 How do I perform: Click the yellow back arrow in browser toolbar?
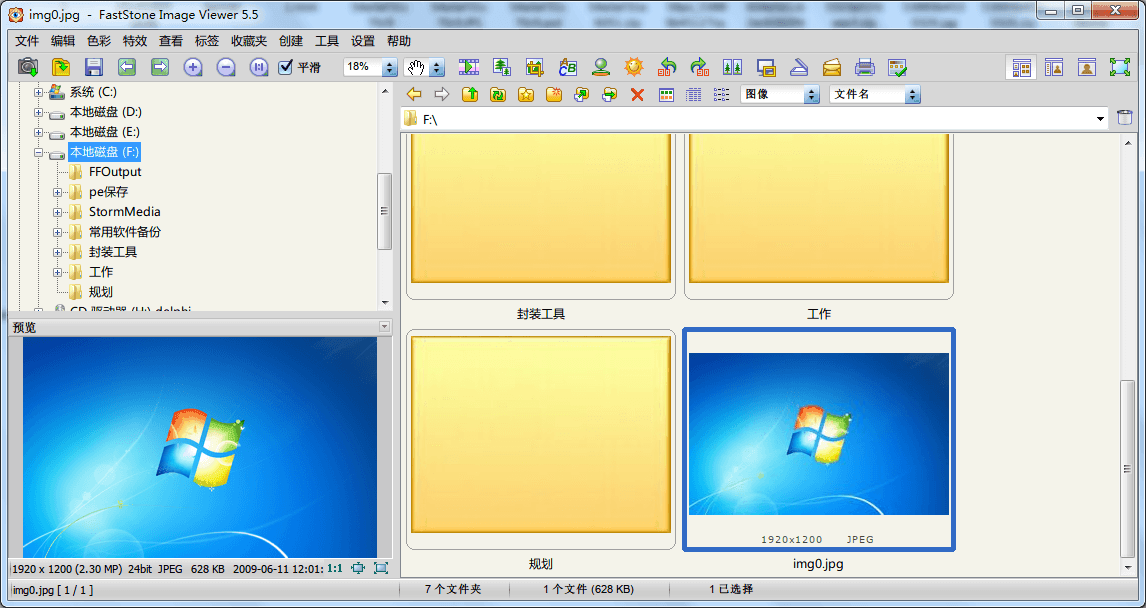(x=414, y=94)
